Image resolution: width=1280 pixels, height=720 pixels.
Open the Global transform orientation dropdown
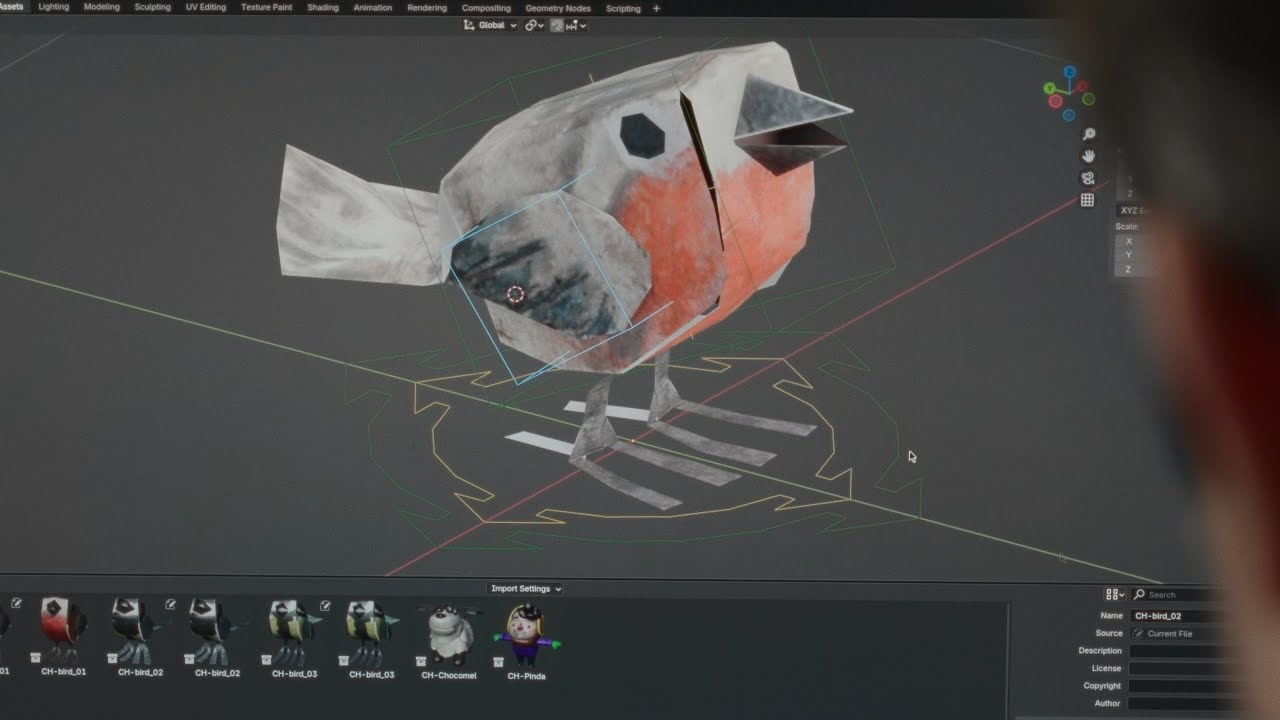point(490,25)
